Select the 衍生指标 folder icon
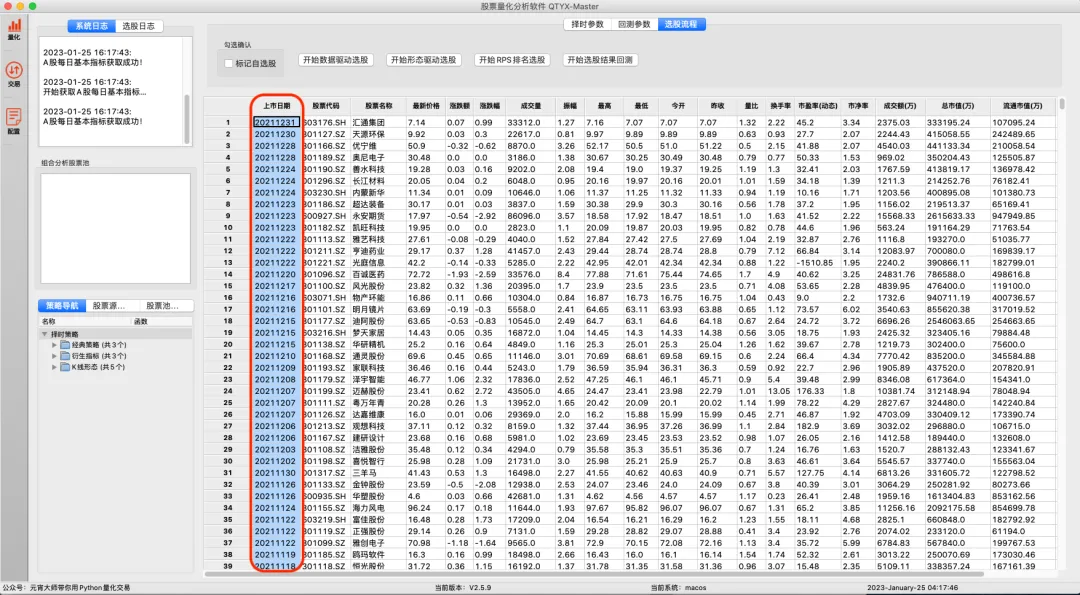1080x595 pixels. [65, 356]
